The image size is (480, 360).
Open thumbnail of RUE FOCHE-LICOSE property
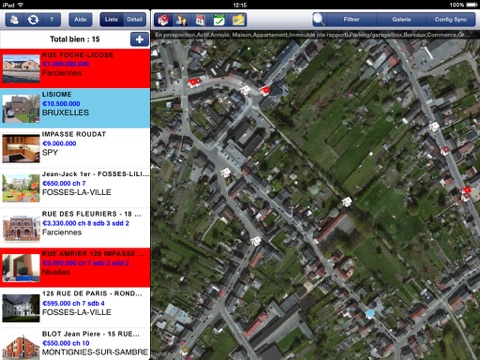[21, 69]
